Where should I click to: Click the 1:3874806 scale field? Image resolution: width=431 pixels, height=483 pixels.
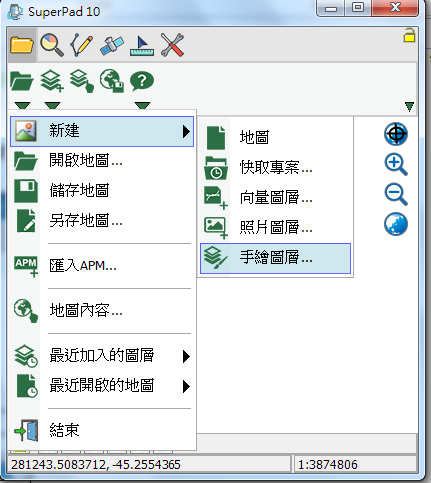click(x=355, y=464)
